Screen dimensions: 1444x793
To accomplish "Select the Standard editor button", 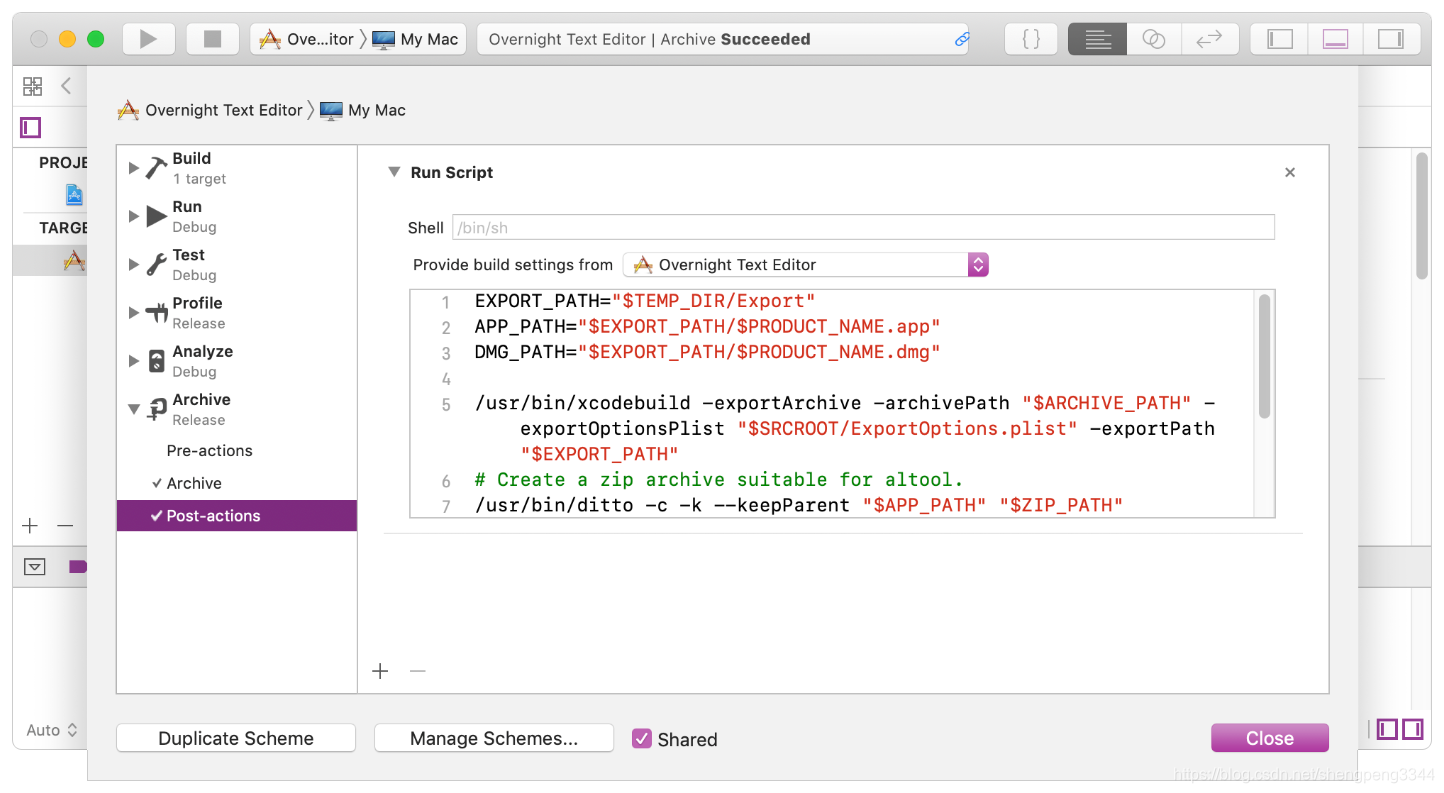I will coord(1098,39).
